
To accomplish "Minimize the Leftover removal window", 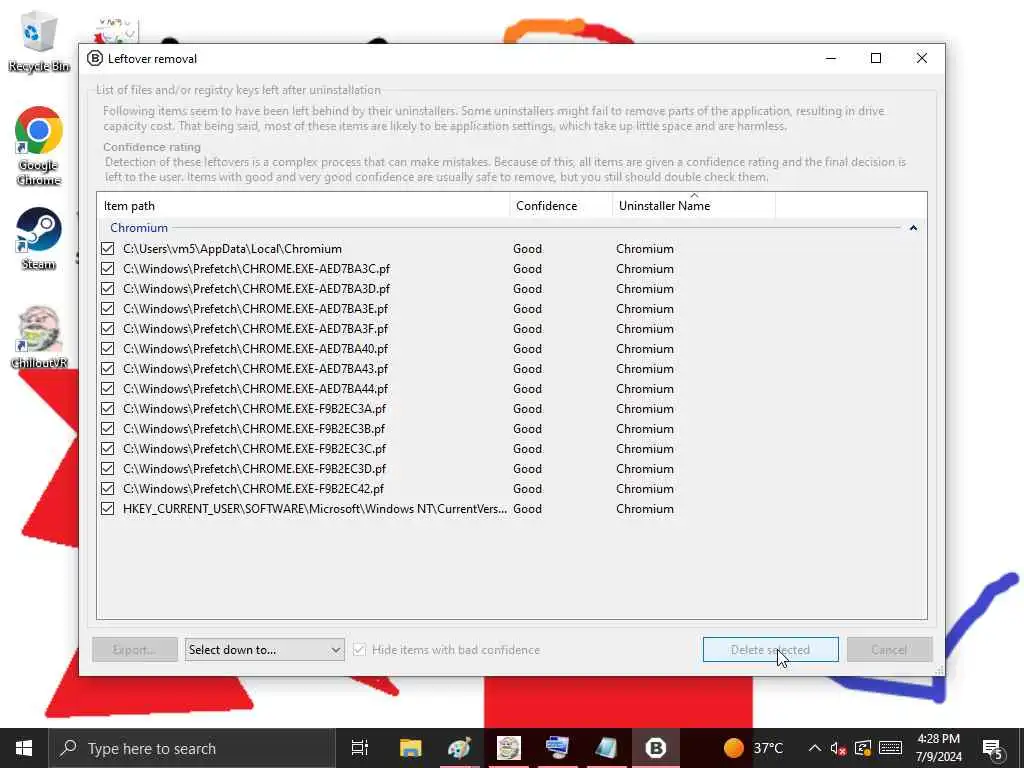I will [831, 58].
